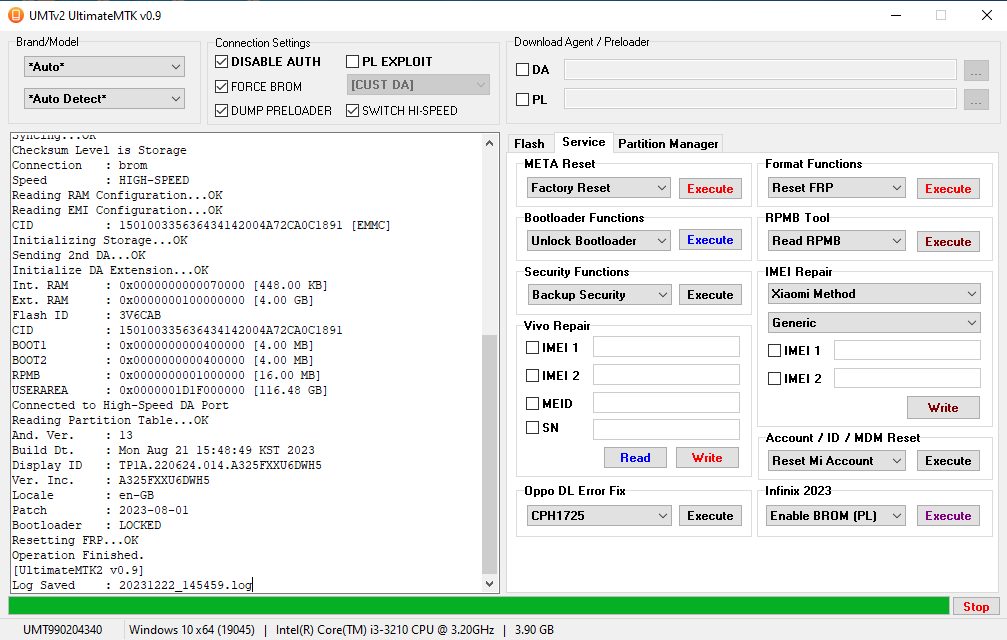Screen dimensions: 1007x640
Task: Execute Infinix 2023 function
Action: (948, 515)
